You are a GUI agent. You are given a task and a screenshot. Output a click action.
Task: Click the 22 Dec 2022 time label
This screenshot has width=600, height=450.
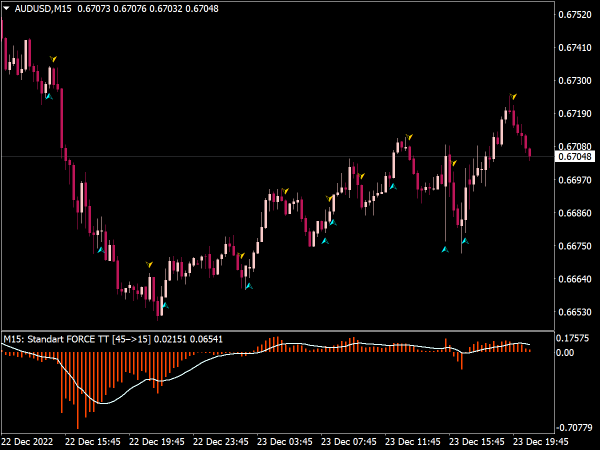point(28,442)
